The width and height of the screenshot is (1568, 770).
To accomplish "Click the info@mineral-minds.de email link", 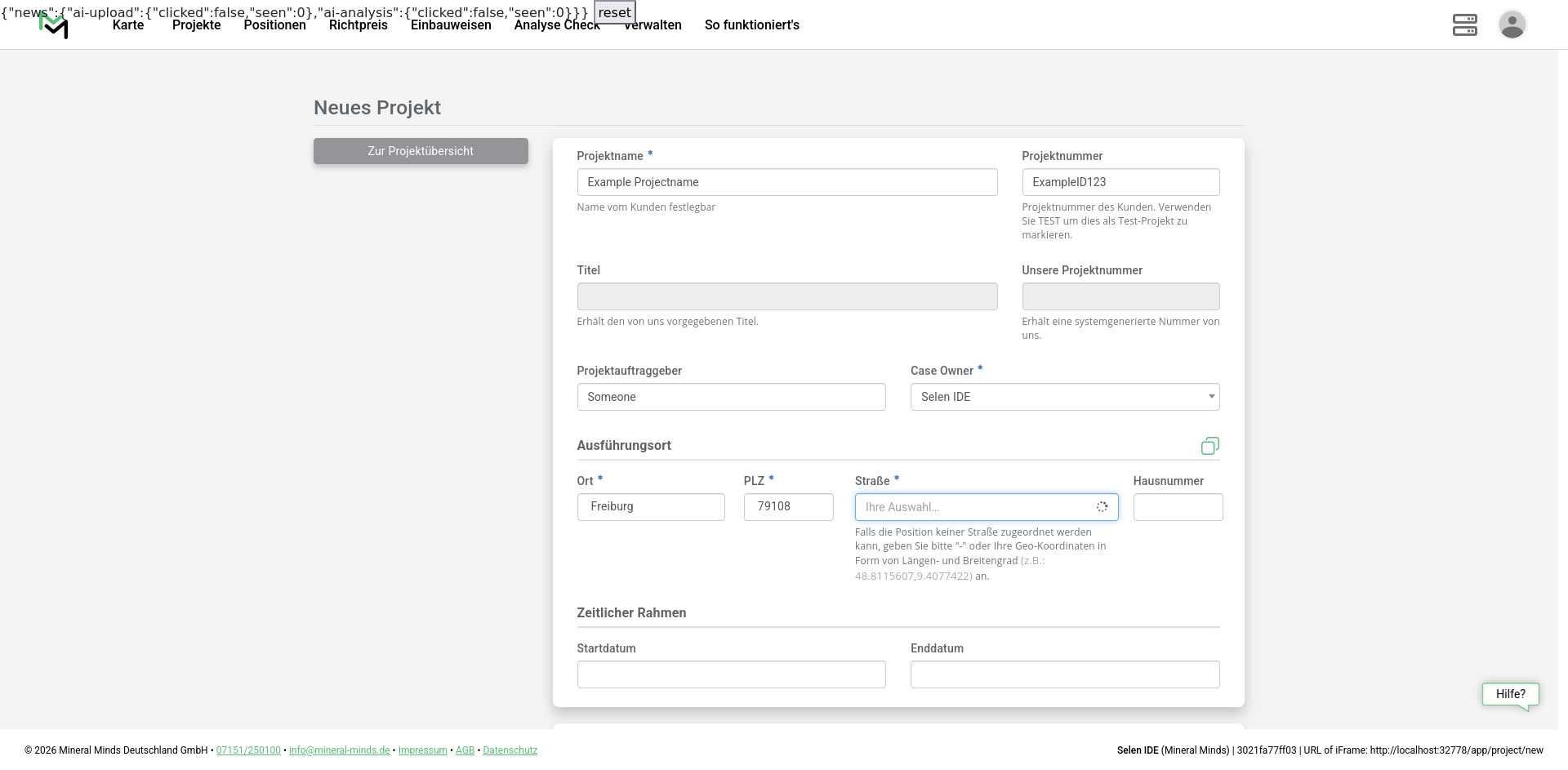I will pos(339,750).
